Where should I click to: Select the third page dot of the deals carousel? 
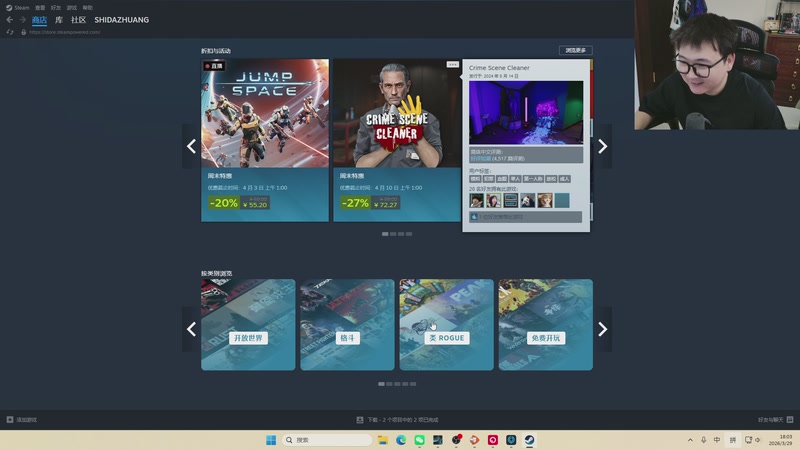pos(401,234)
